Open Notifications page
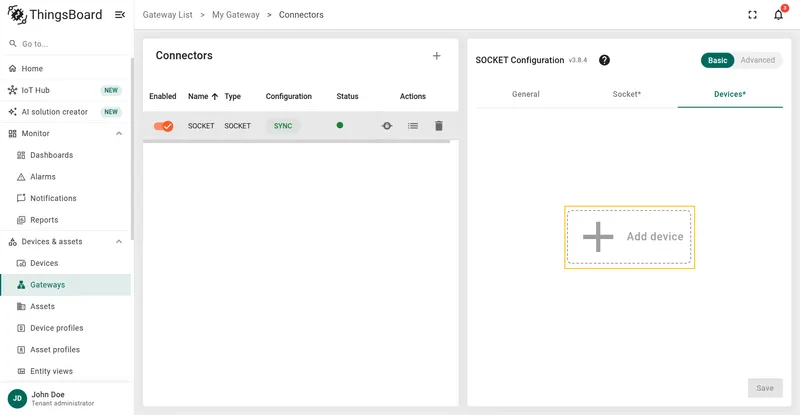This screenshot has width=800, height=415. point(65,198)
